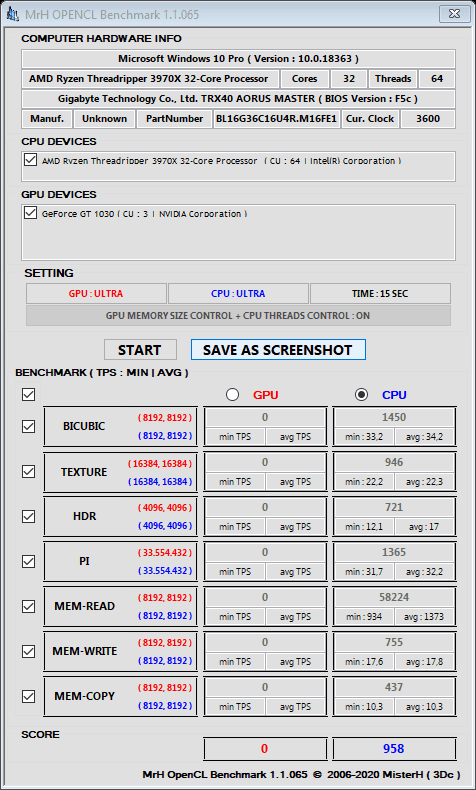The image size is (476, 790).
Task: Click the MEM-COPY GPU min TPS cell
Action: [235, 707]
